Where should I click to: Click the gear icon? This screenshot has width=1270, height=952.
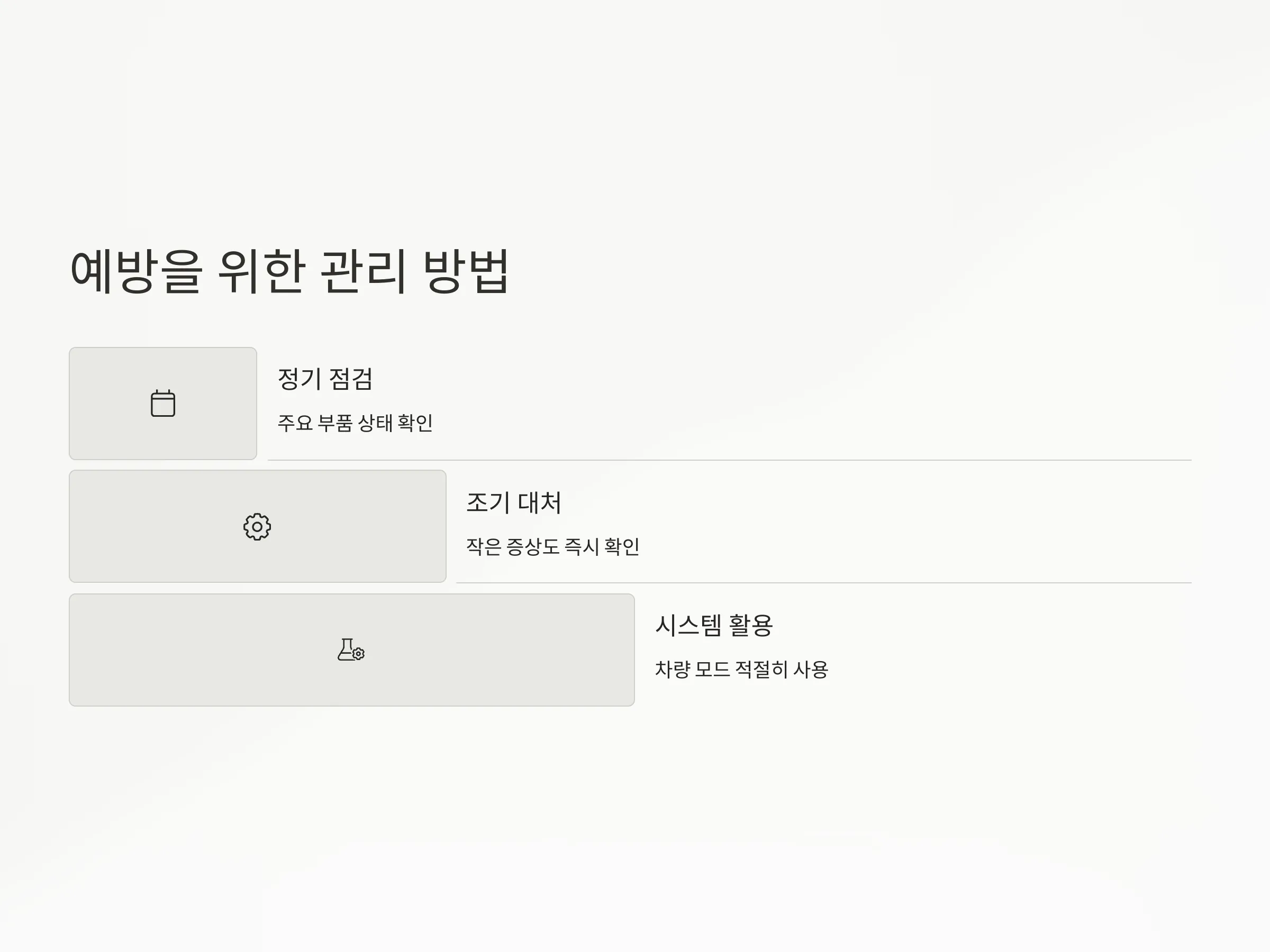tap(257, 527)
